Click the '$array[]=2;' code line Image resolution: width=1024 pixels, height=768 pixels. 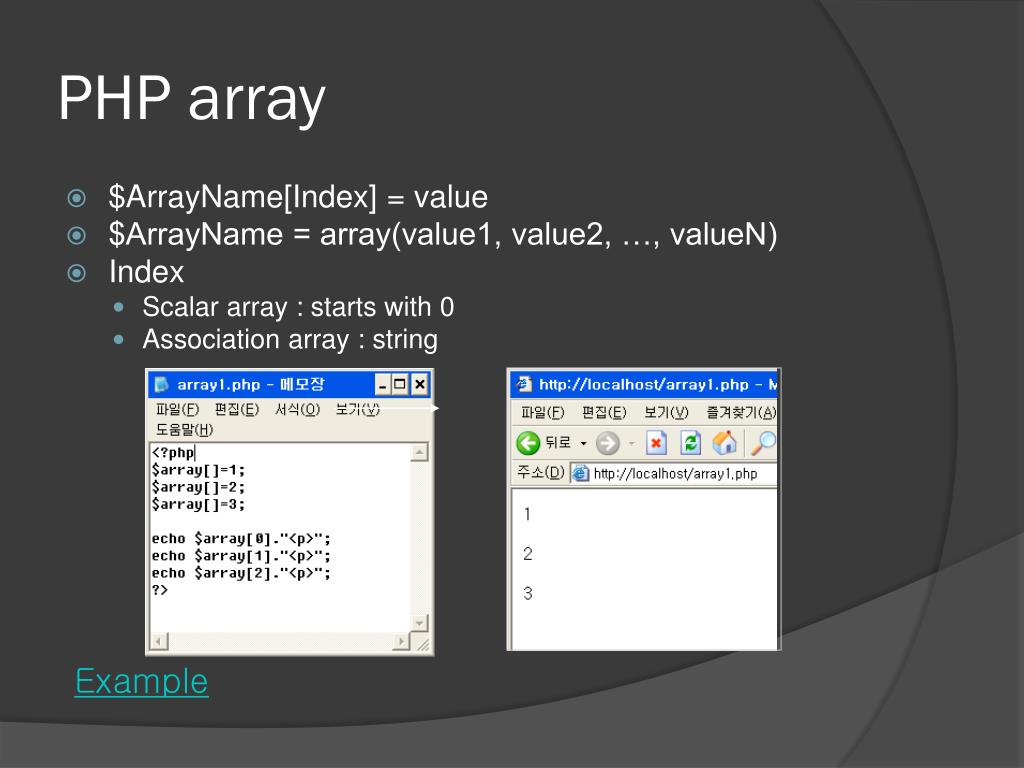pos(199,487)
